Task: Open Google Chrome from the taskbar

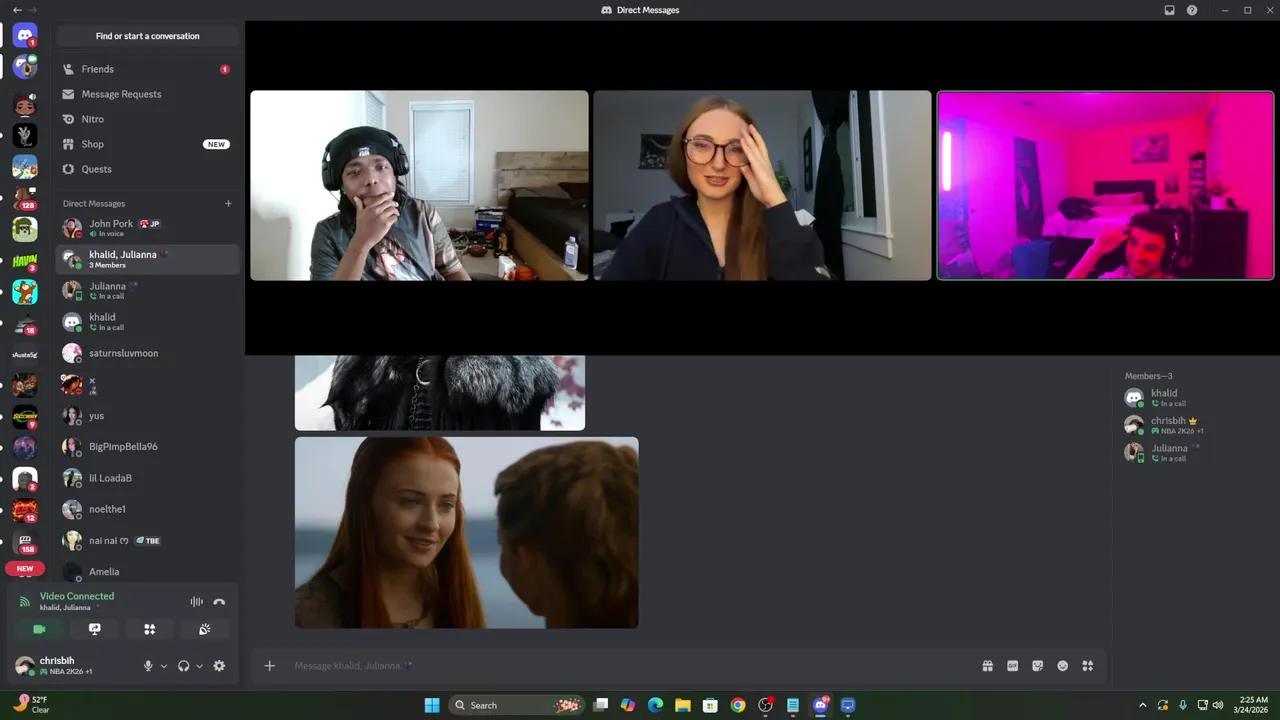Action: (x=738, y=705)
